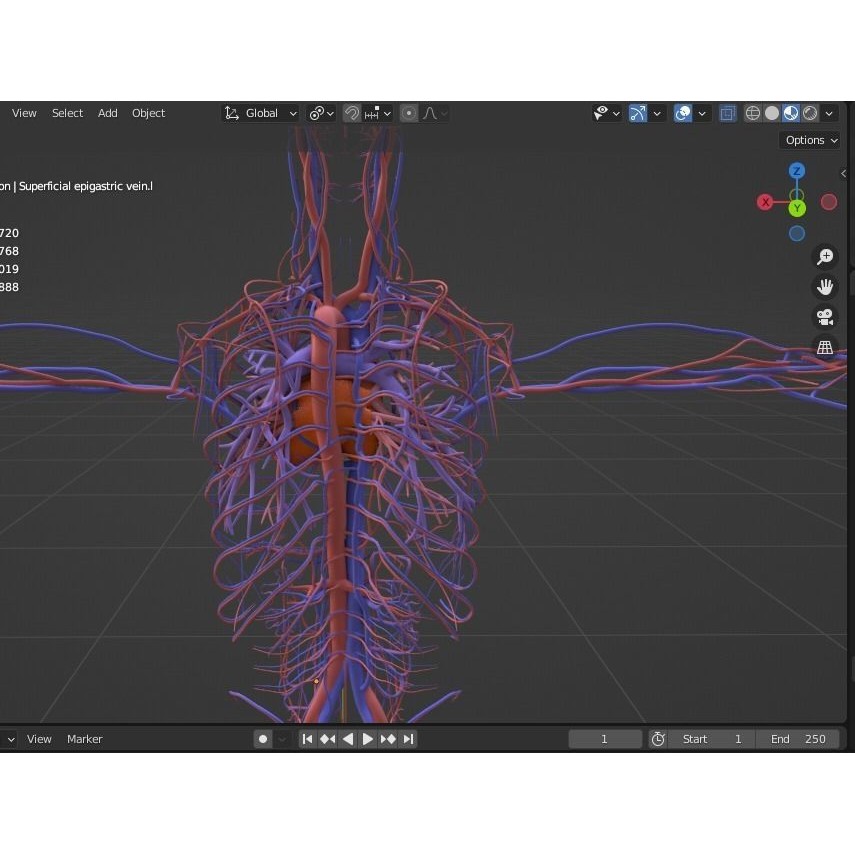This screenshot has height=855, width=855.
Task: Open the Object menu
Action: pos(148,112)
